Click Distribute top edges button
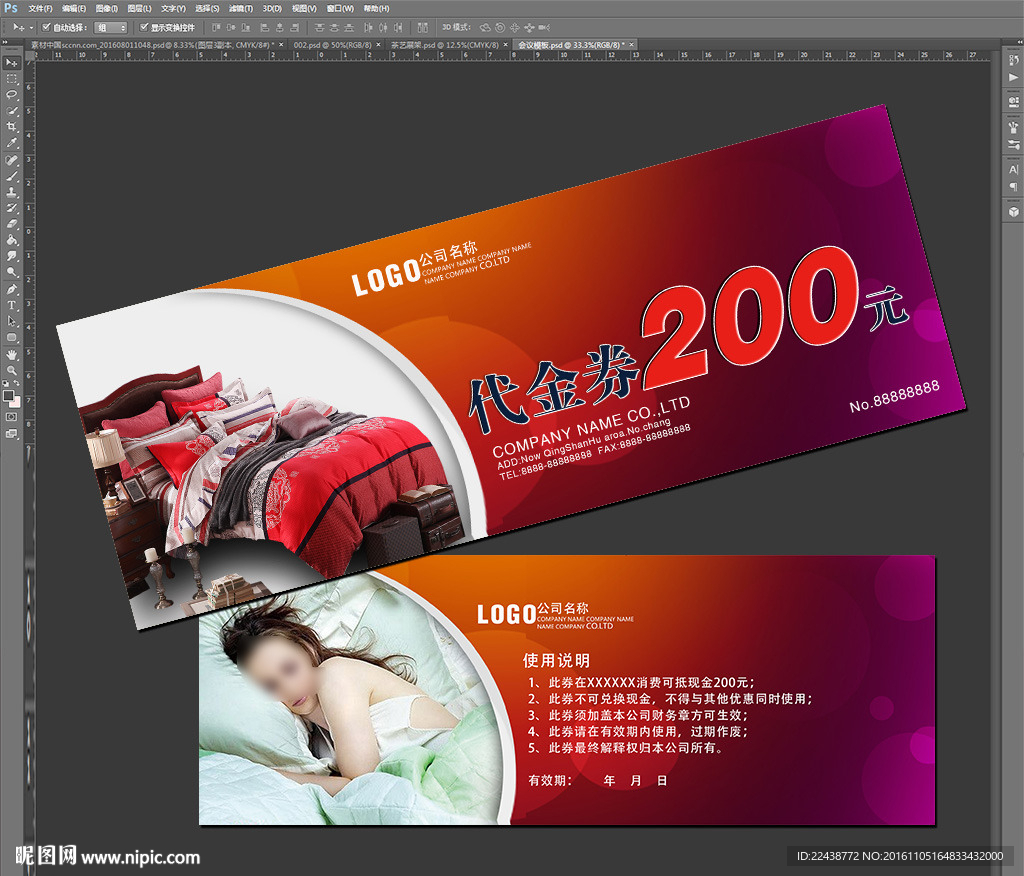The width and height of the screenshot is (1024, 876). pos(319,27)
